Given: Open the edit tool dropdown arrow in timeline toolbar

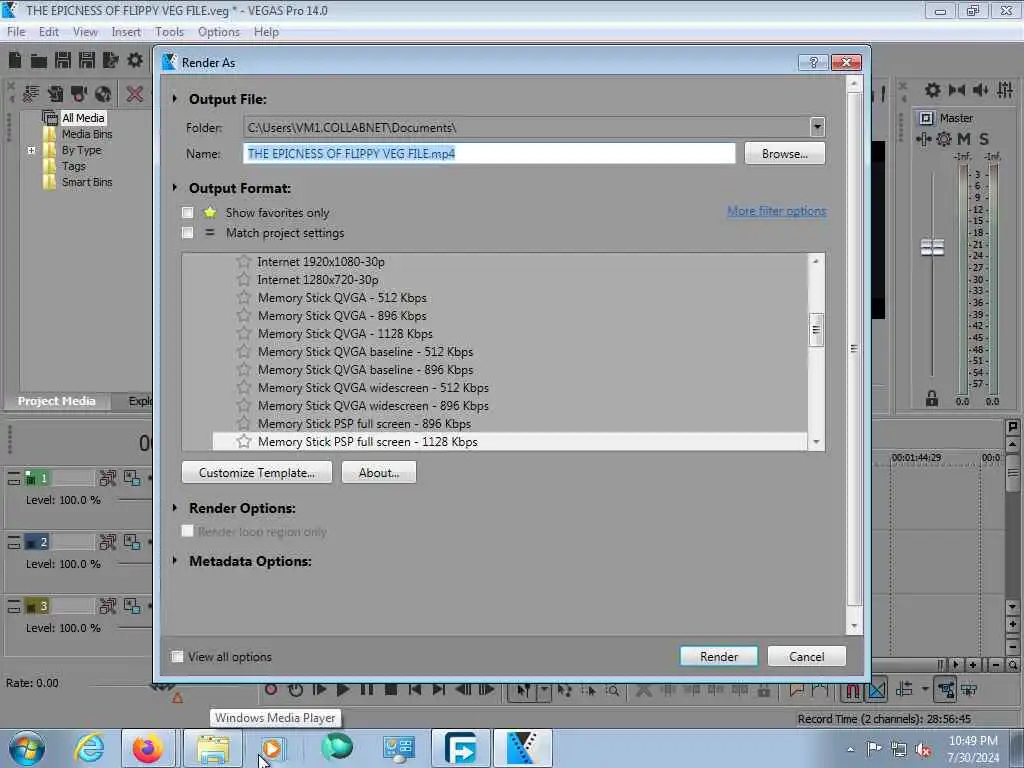Looking at the screenshot, I should [x=544, y=690].
